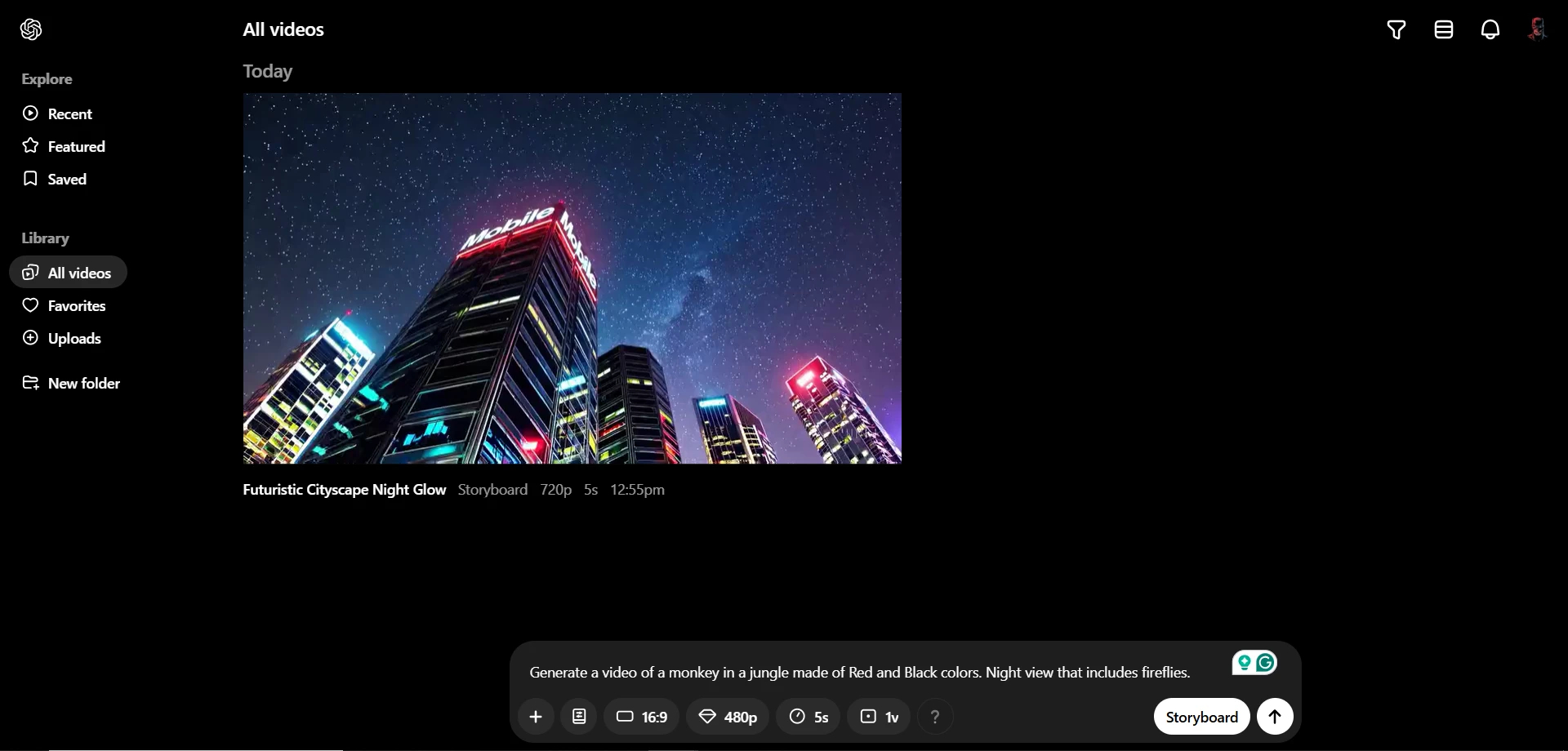Open Recent in the Explore section

(57, 113)
